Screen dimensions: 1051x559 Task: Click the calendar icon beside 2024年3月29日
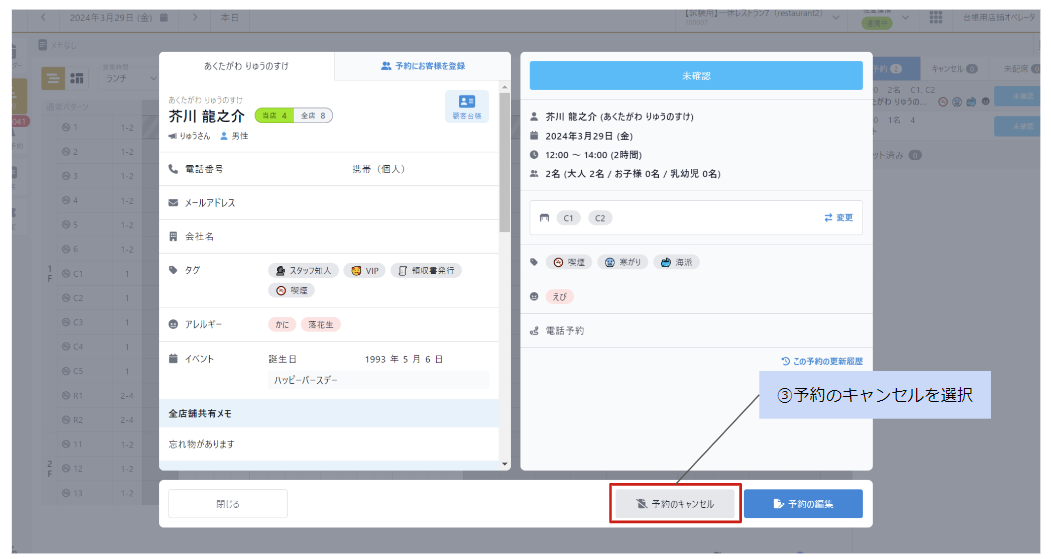pyautogui.click(x=164, y=18)
